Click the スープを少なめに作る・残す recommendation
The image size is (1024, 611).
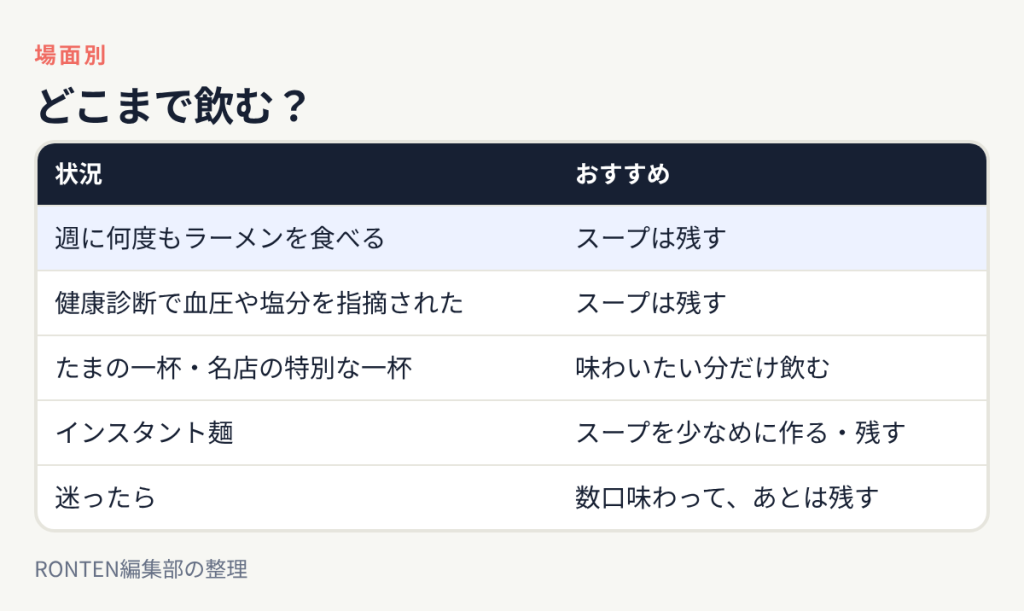741,433
